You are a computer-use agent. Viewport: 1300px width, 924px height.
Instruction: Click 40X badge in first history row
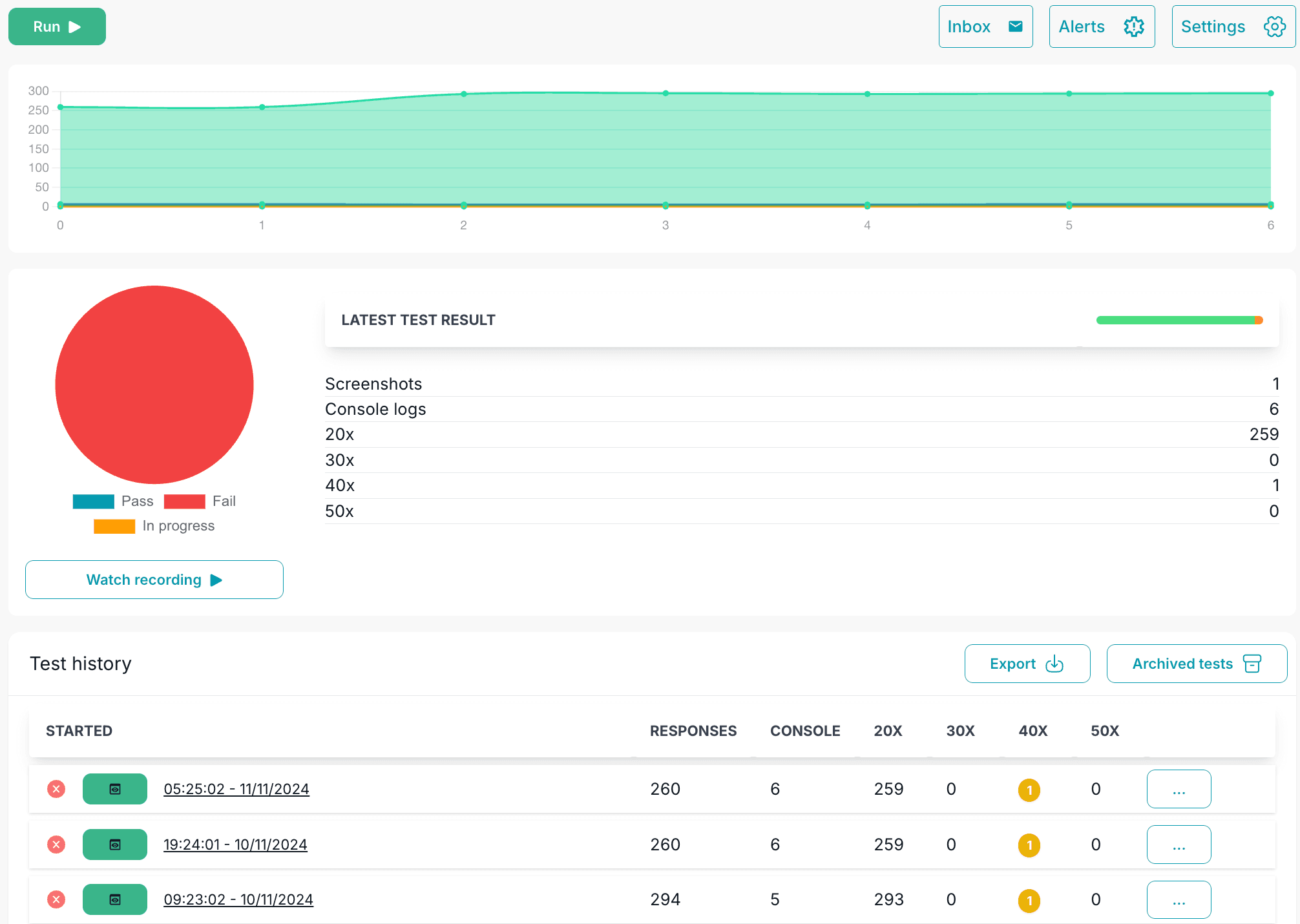(1029, 790)
